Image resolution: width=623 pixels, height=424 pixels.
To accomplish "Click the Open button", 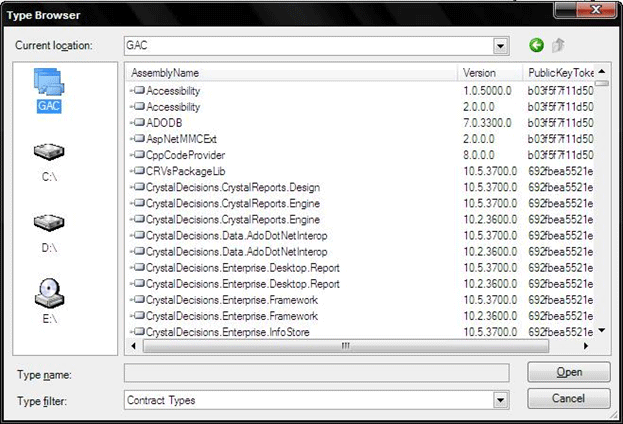I will pyautogui.click(x=569, y=372).
